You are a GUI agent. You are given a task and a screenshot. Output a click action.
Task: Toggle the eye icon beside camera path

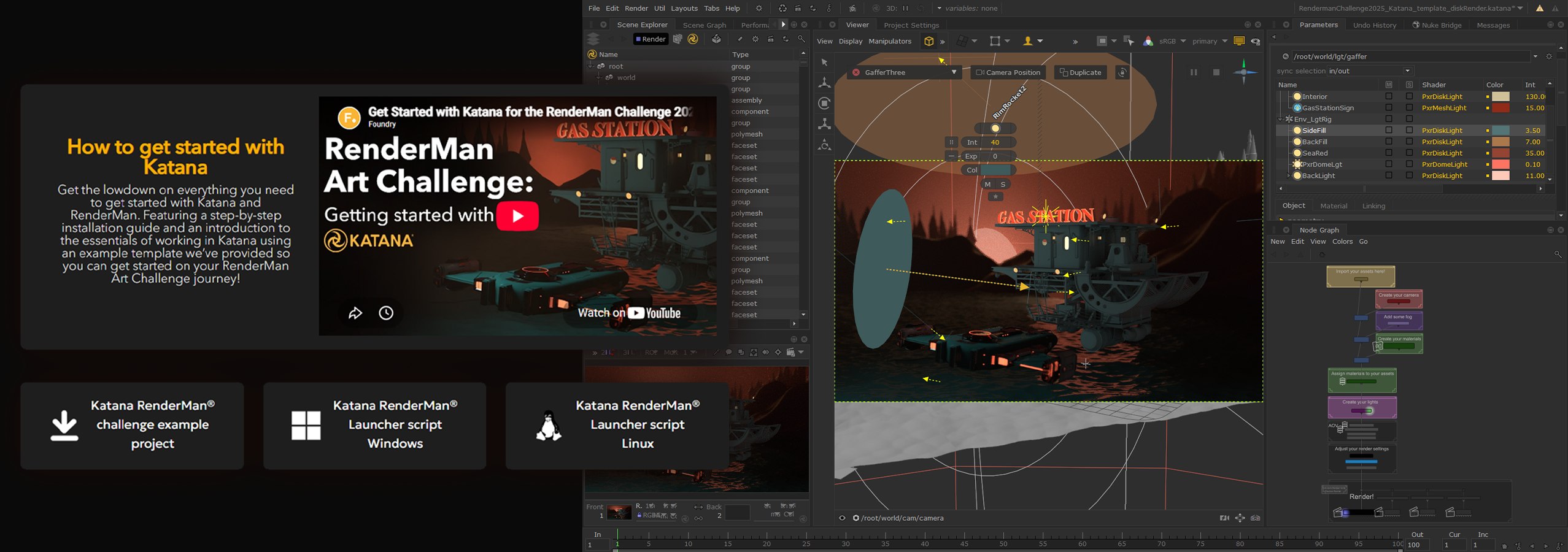coord(842,518)
